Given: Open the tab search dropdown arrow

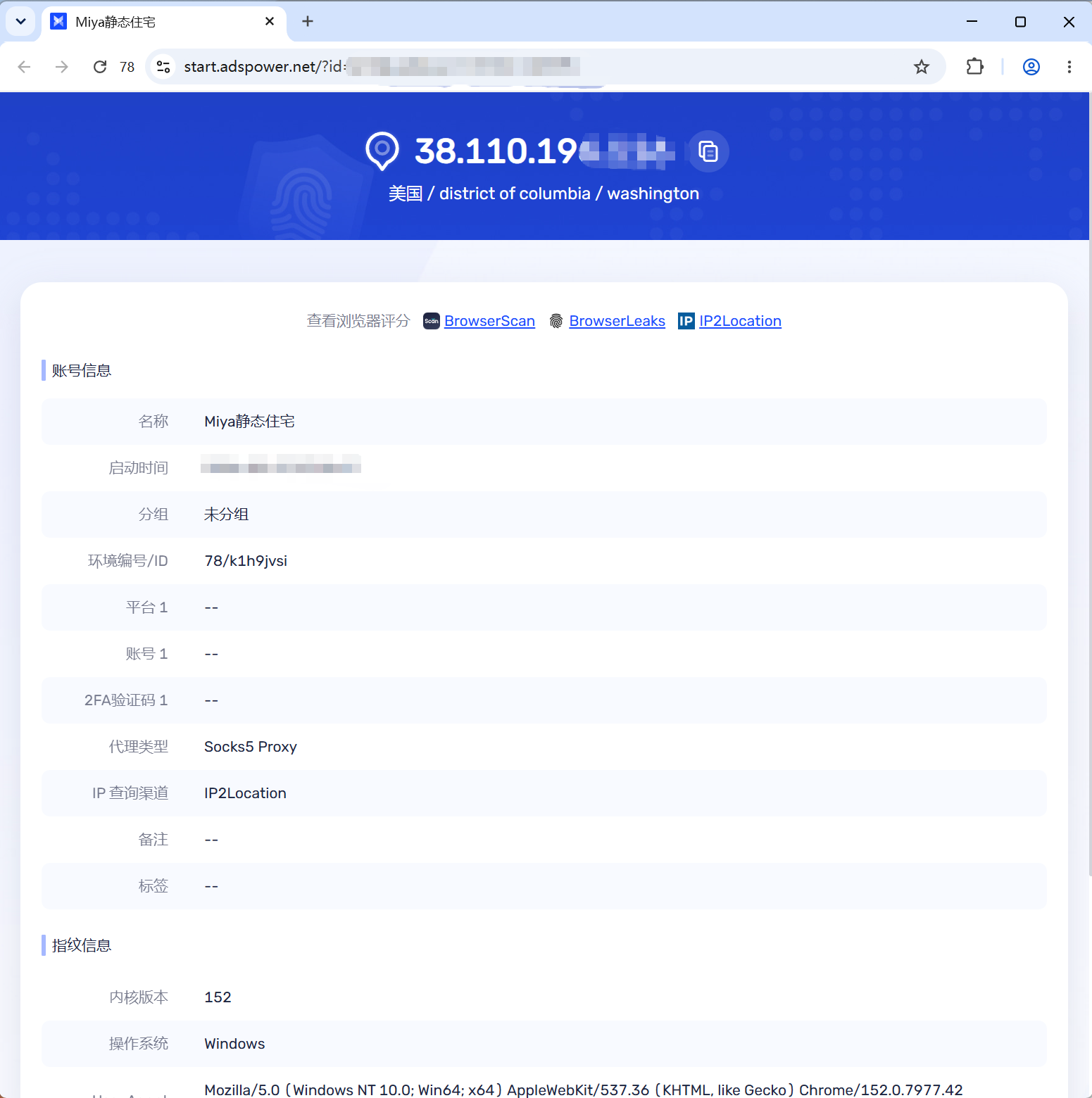Looking at the screenshot, I should (x=20, y=22).
